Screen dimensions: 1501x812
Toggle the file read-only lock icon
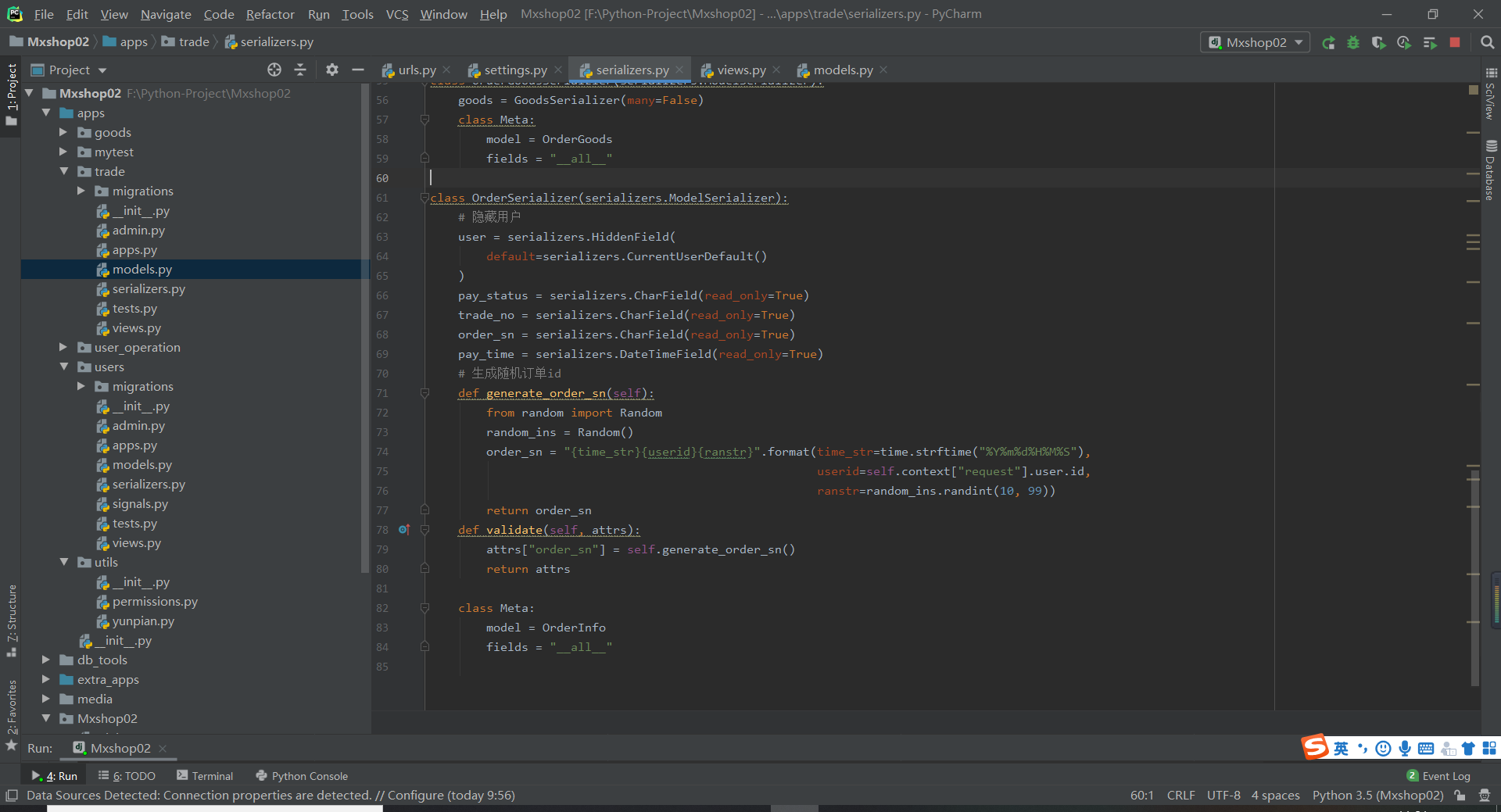click(x=1460, y=796)
